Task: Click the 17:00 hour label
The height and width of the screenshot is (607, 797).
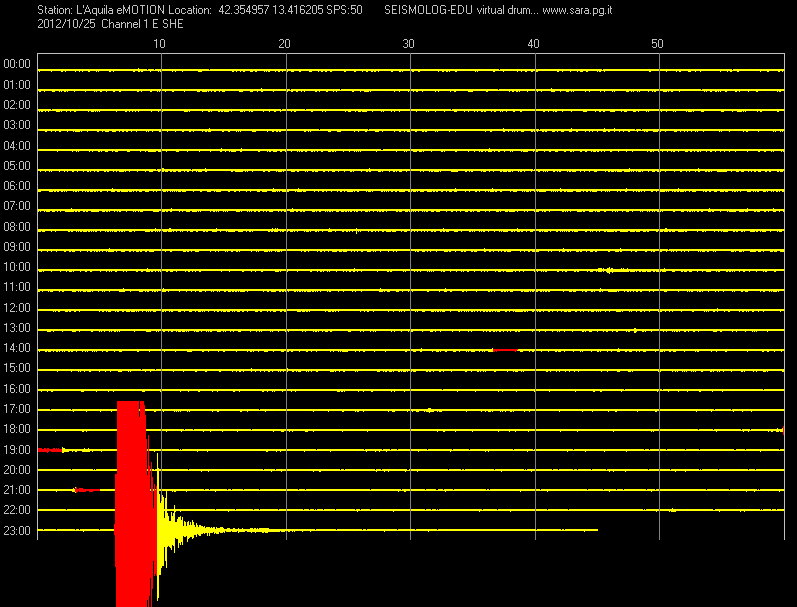Action: (x=17, y=409)
